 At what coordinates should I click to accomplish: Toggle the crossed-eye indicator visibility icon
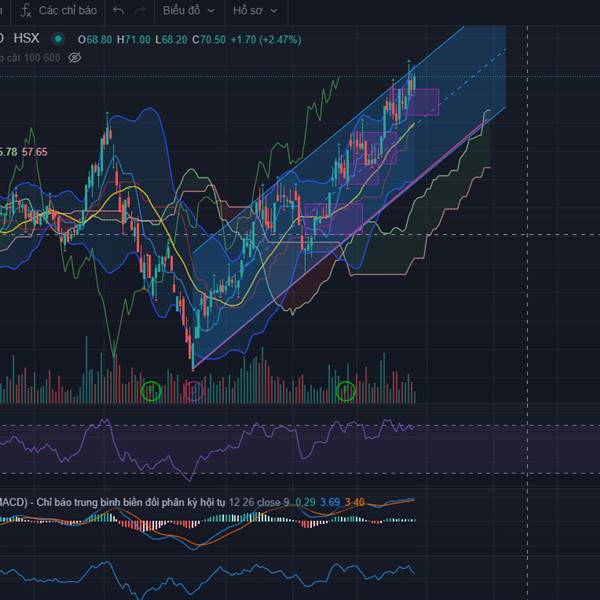click(75, 58)
